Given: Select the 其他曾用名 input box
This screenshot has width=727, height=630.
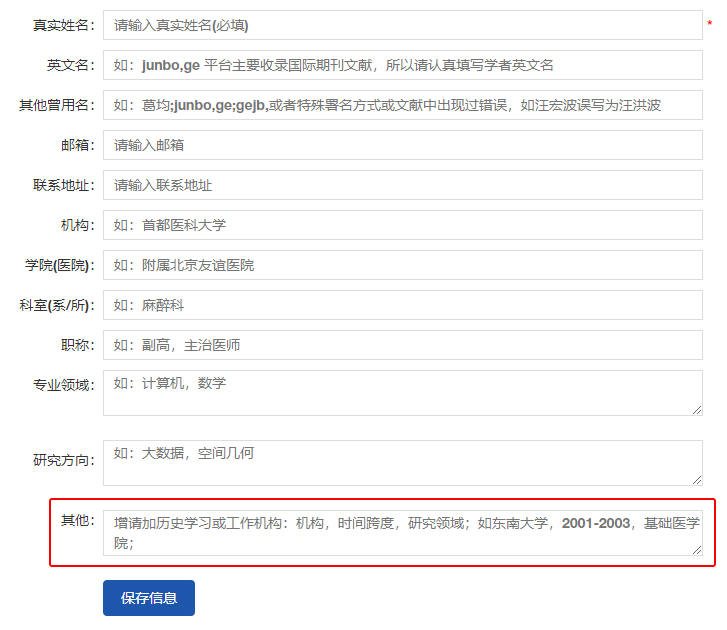Looking at the screenshot, I should click(x=402, y=105).
